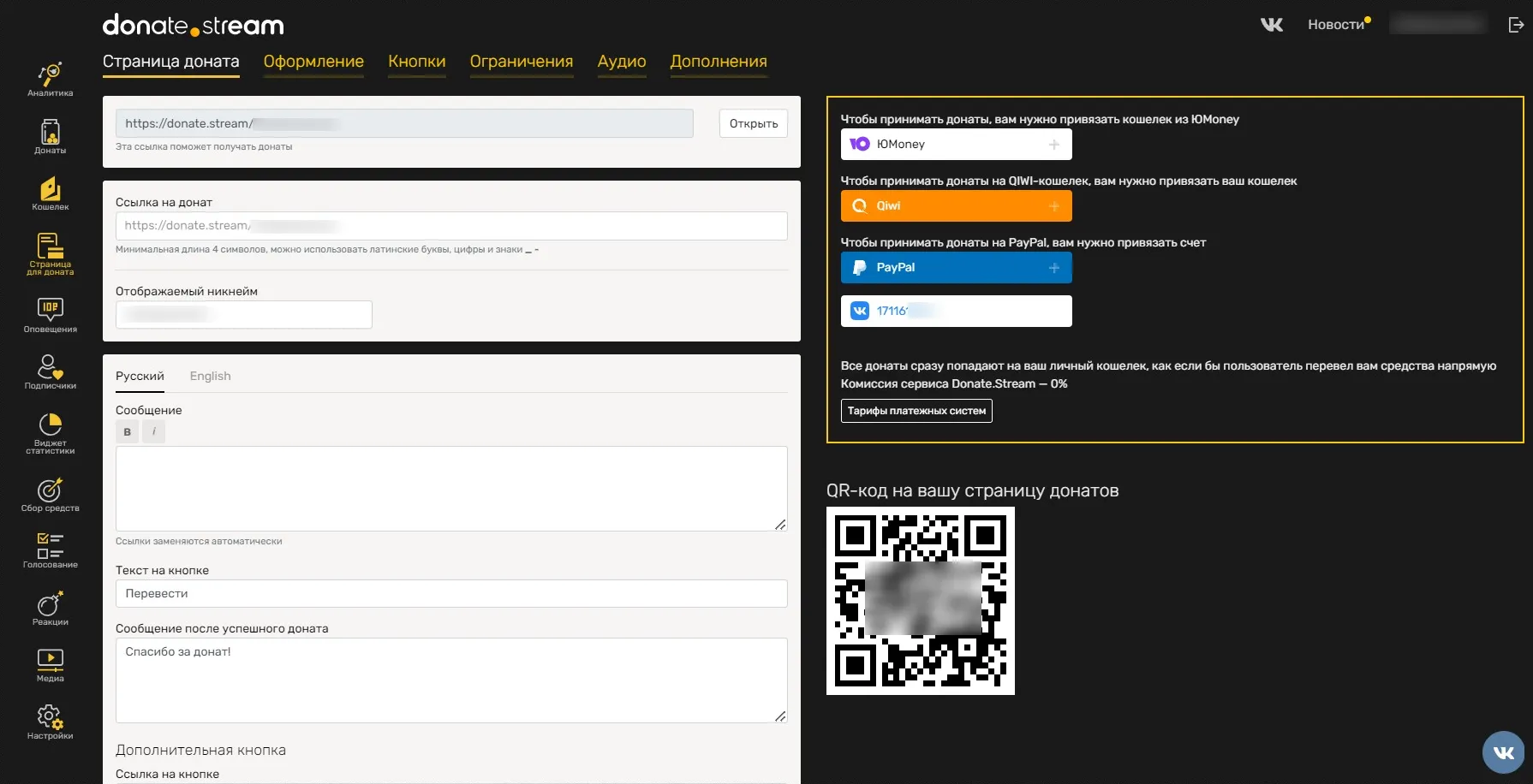
Task: Go to Донаты in the sidebar
Action: [50, 137]
